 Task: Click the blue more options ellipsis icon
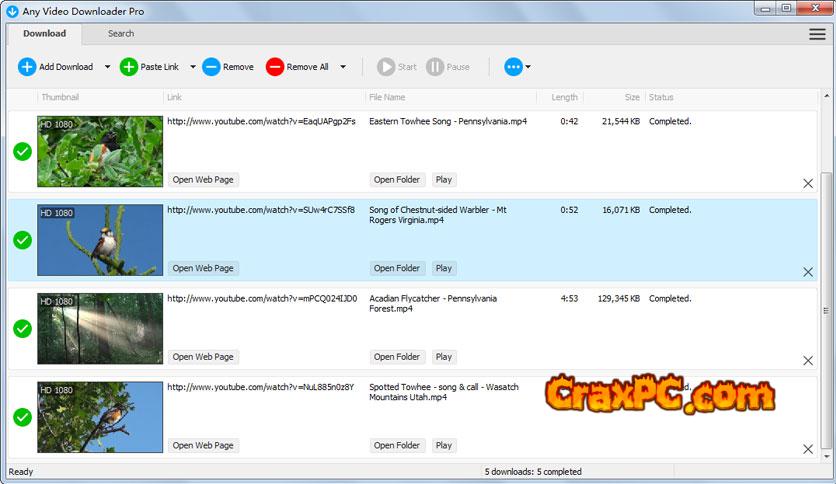point(514,67)
